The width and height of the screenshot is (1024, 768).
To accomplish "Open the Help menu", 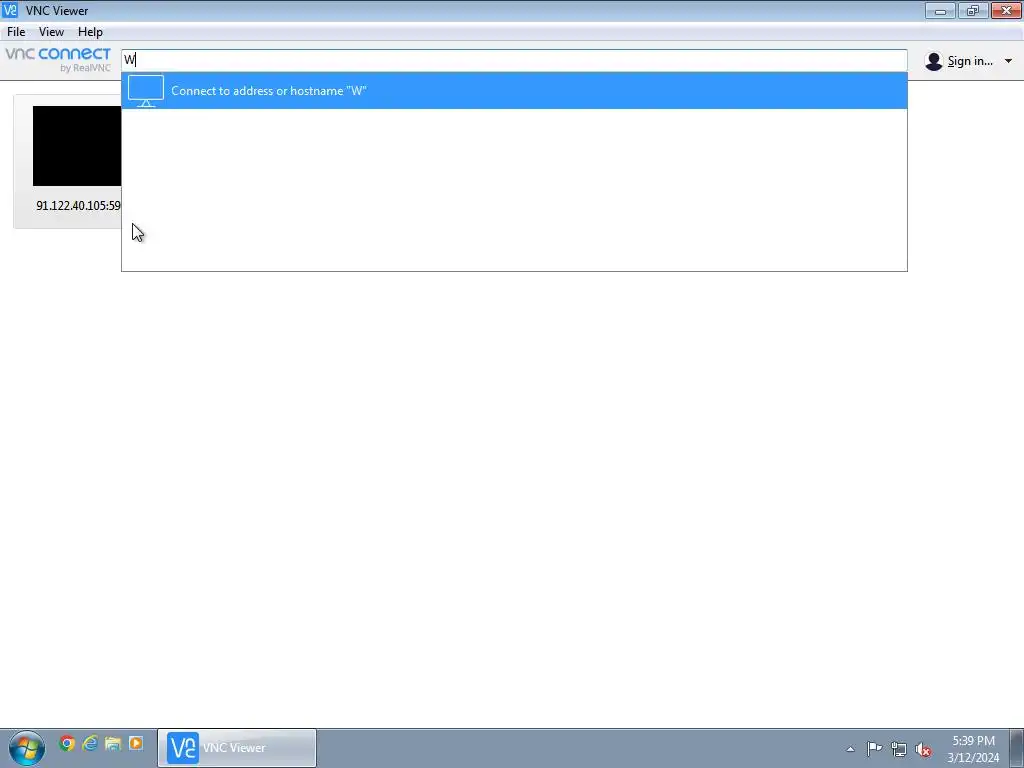I will pos(90,31).
